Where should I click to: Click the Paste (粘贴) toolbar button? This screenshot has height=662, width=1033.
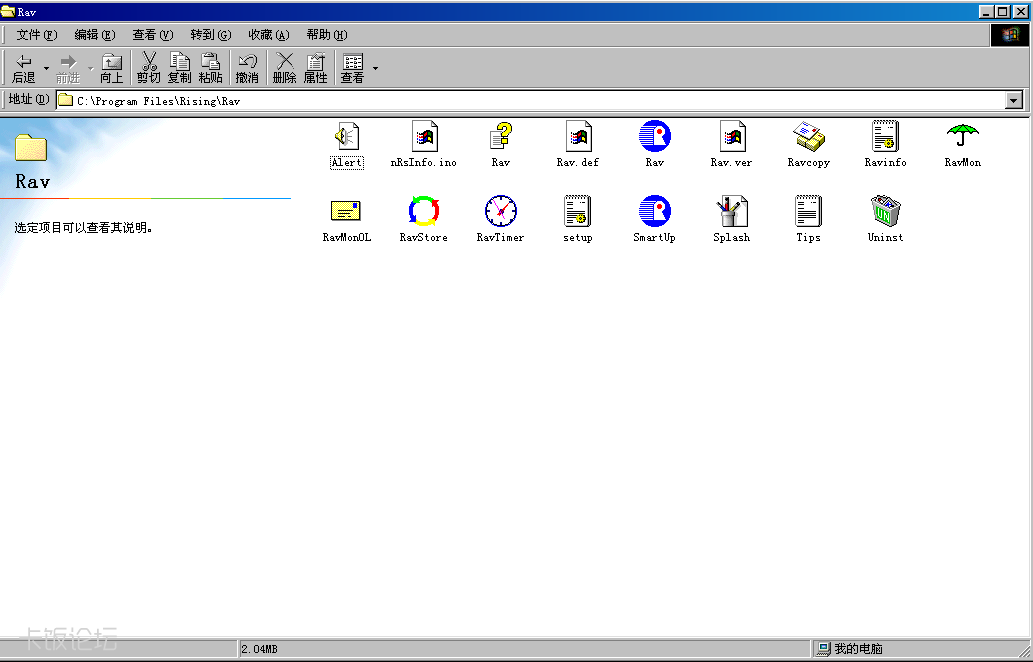coord(210,68)
